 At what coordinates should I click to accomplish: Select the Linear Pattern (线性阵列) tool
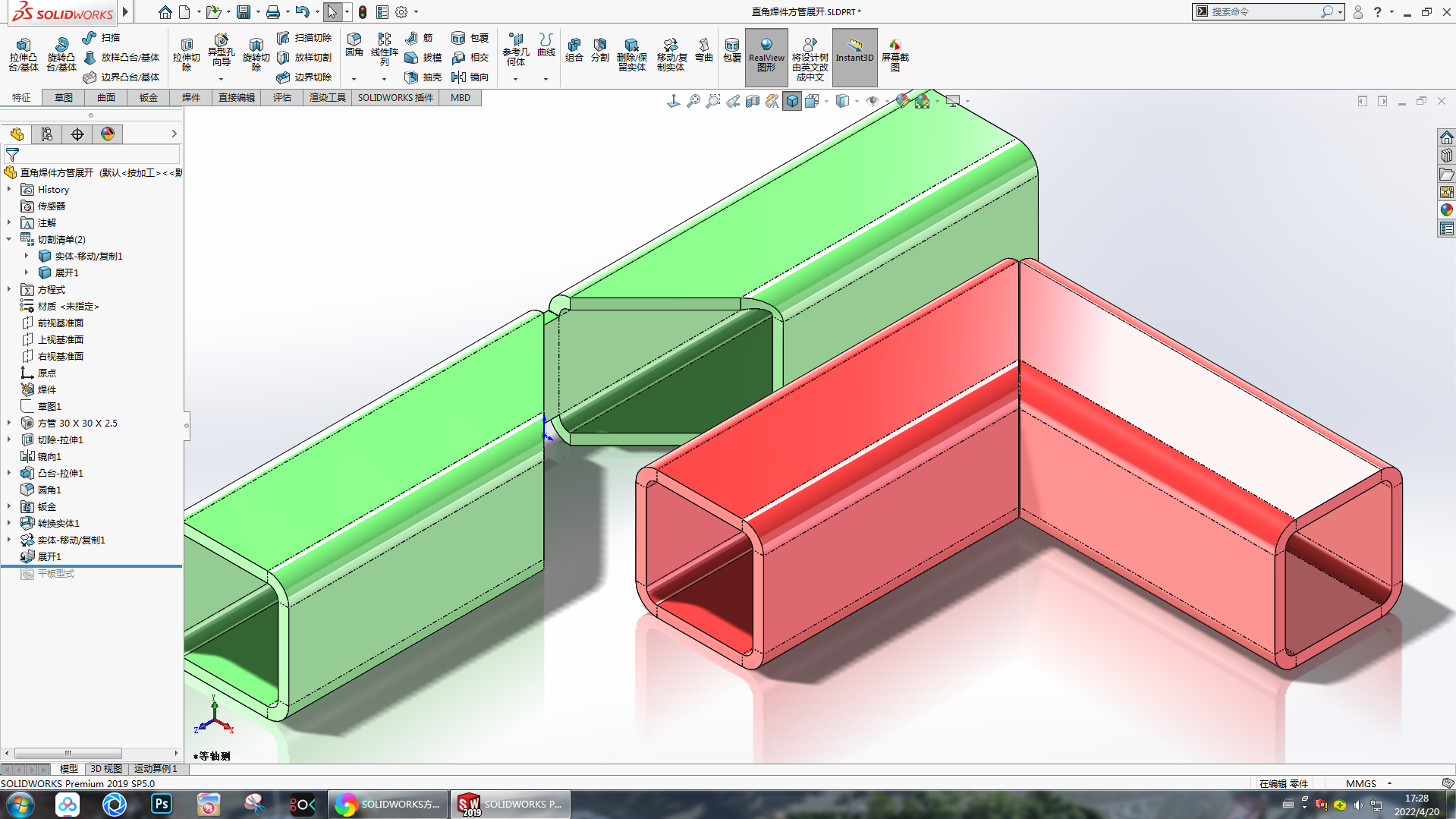click(x=384, y=49)
